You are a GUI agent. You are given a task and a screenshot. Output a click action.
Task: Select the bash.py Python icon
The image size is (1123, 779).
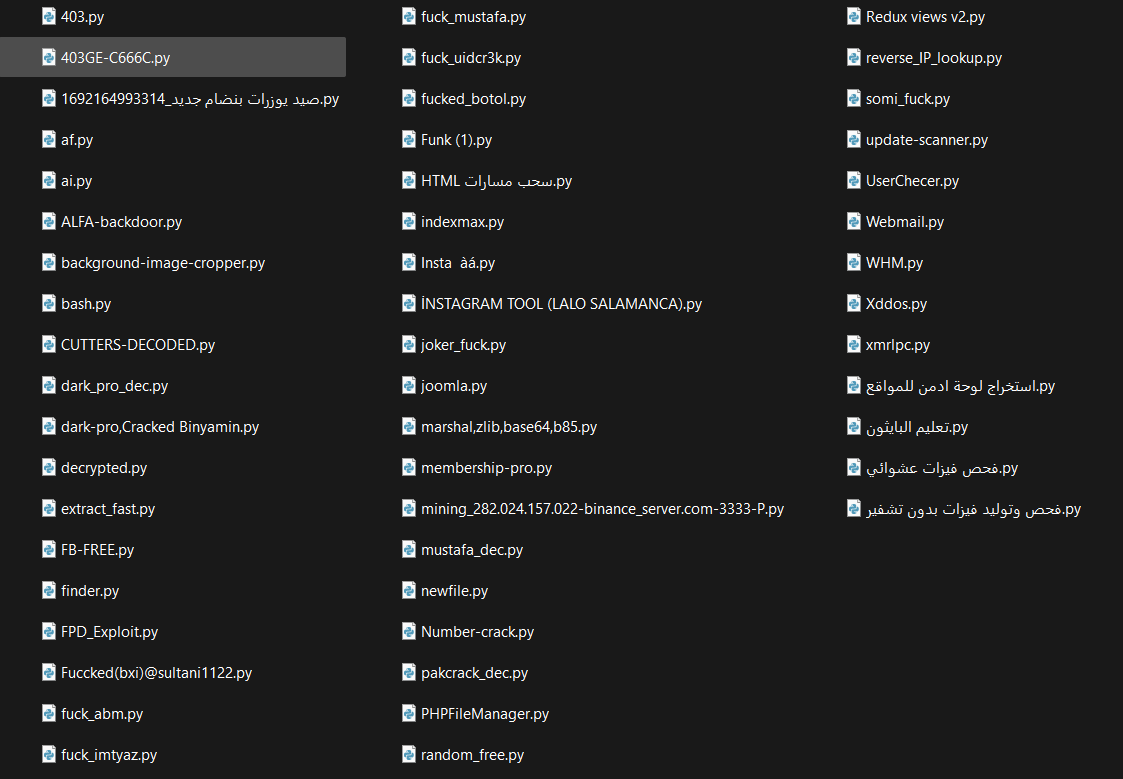tap(49, 304)
